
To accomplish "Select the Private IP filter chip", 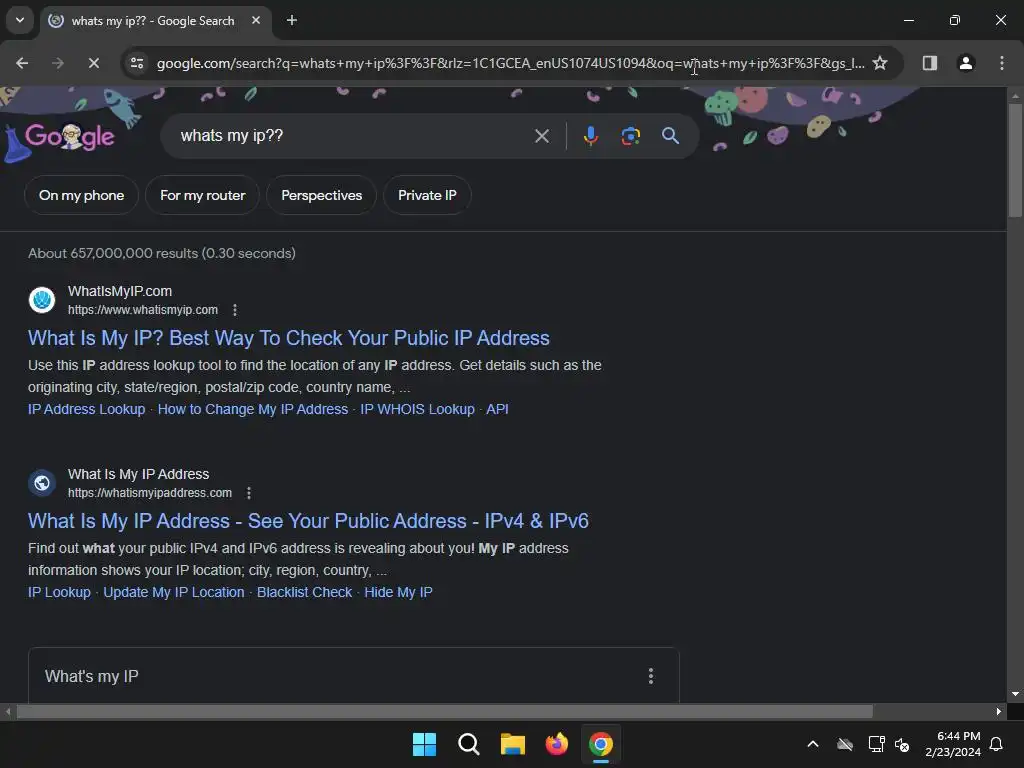I will tap(427, 195).
